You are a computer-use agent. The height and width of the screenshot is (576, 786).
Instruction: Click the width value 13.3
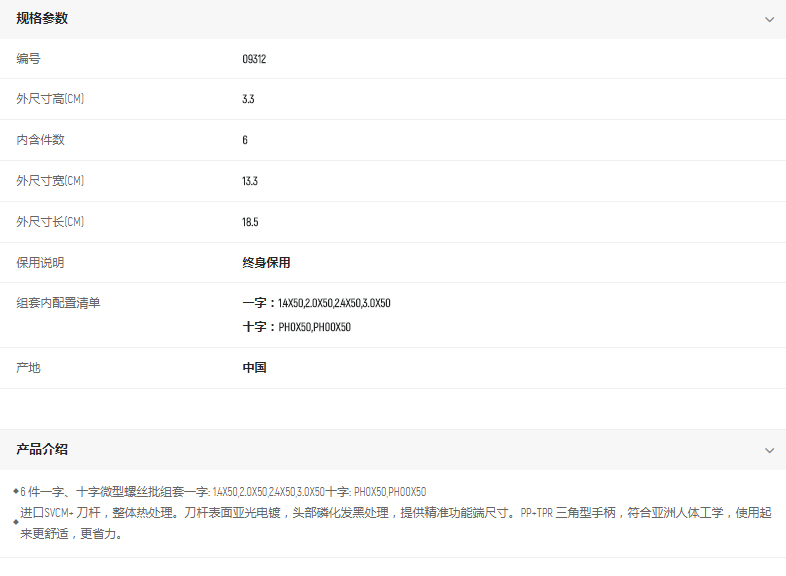250,181
